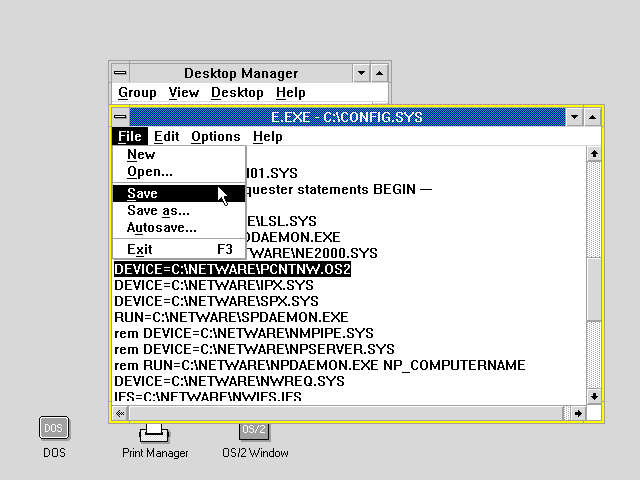Maximize the E.EXE editor window
Screen dimensions: 640x480
(592, 118)
